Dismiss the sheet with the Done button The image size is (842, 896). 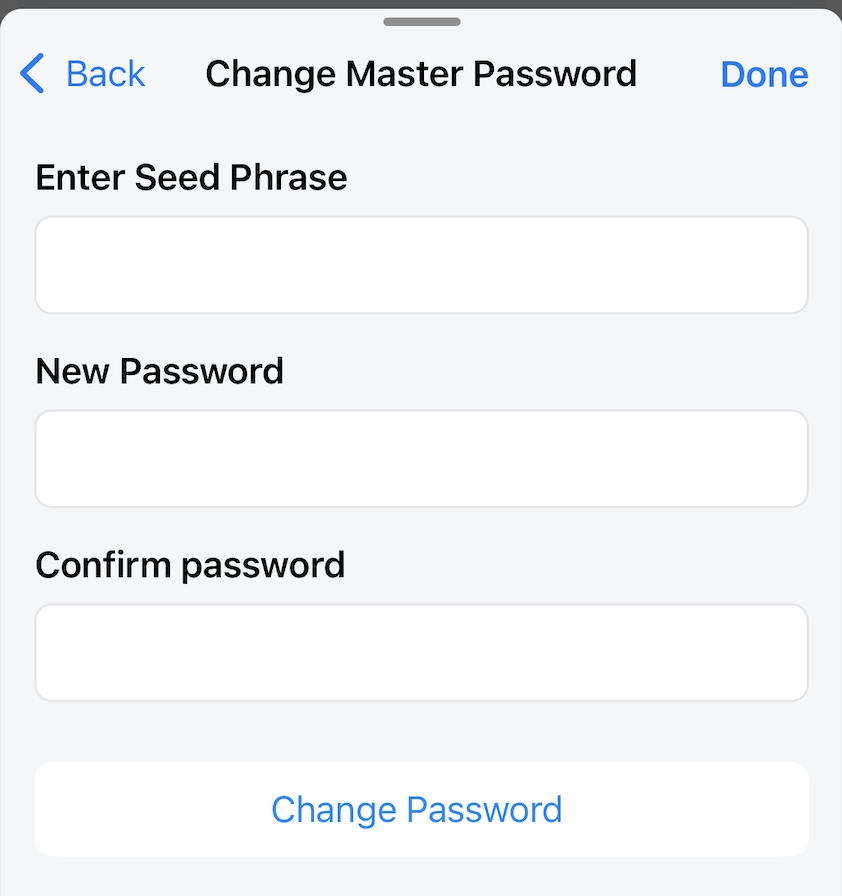764,74
